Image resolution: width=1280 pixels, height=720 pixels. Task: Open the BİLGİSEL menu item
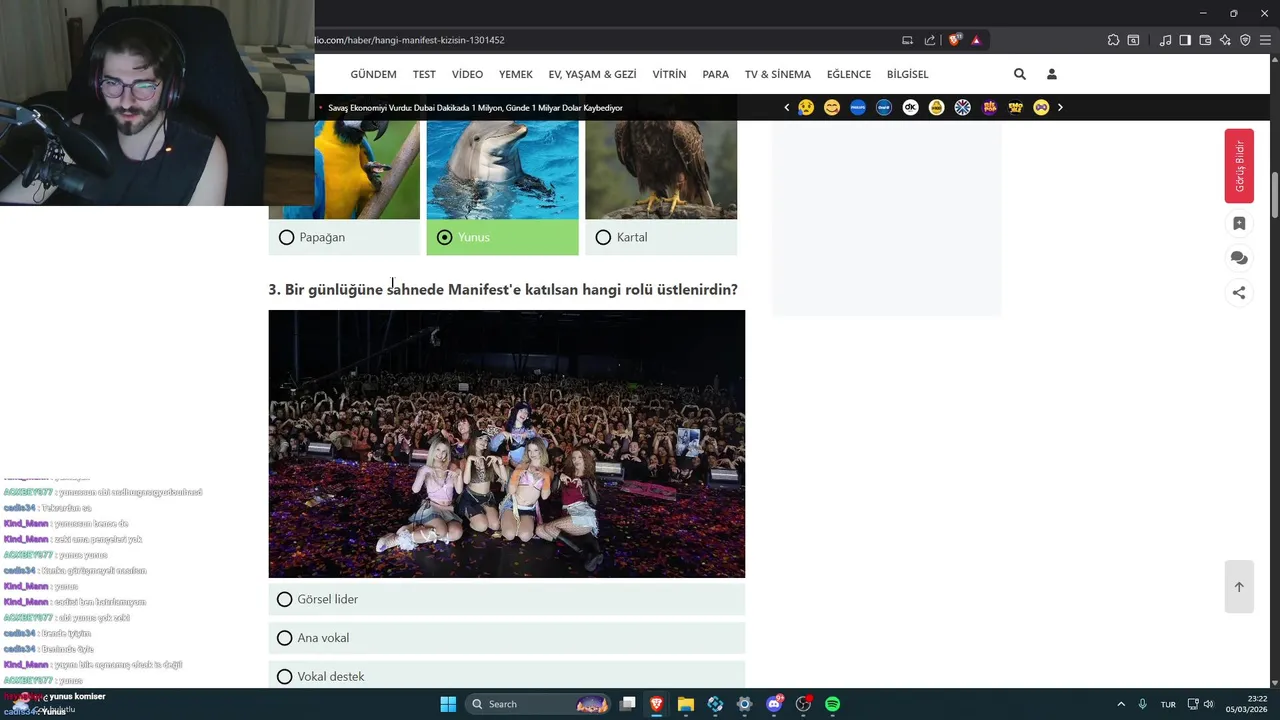tap(907, 74)
